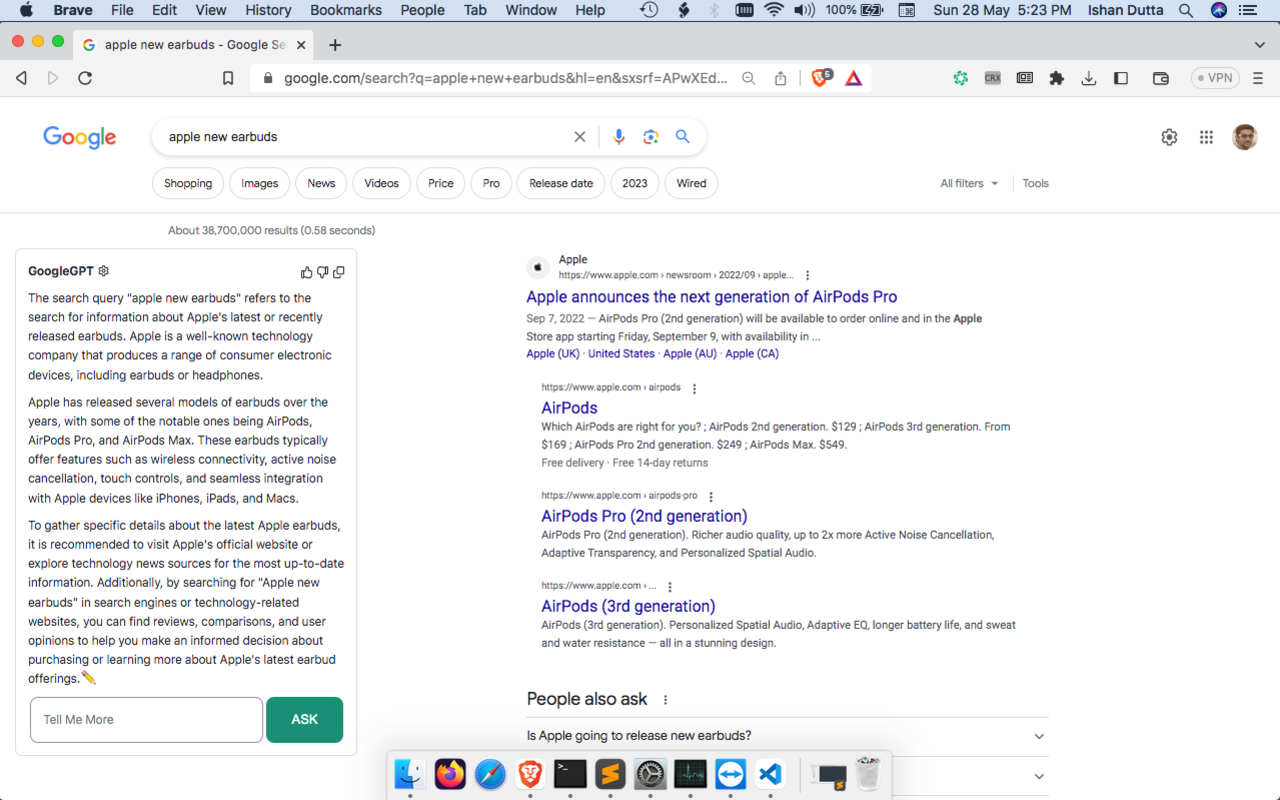
Task: Open the Bookmarks menu in the menu bar
Action: coord(346,10)
